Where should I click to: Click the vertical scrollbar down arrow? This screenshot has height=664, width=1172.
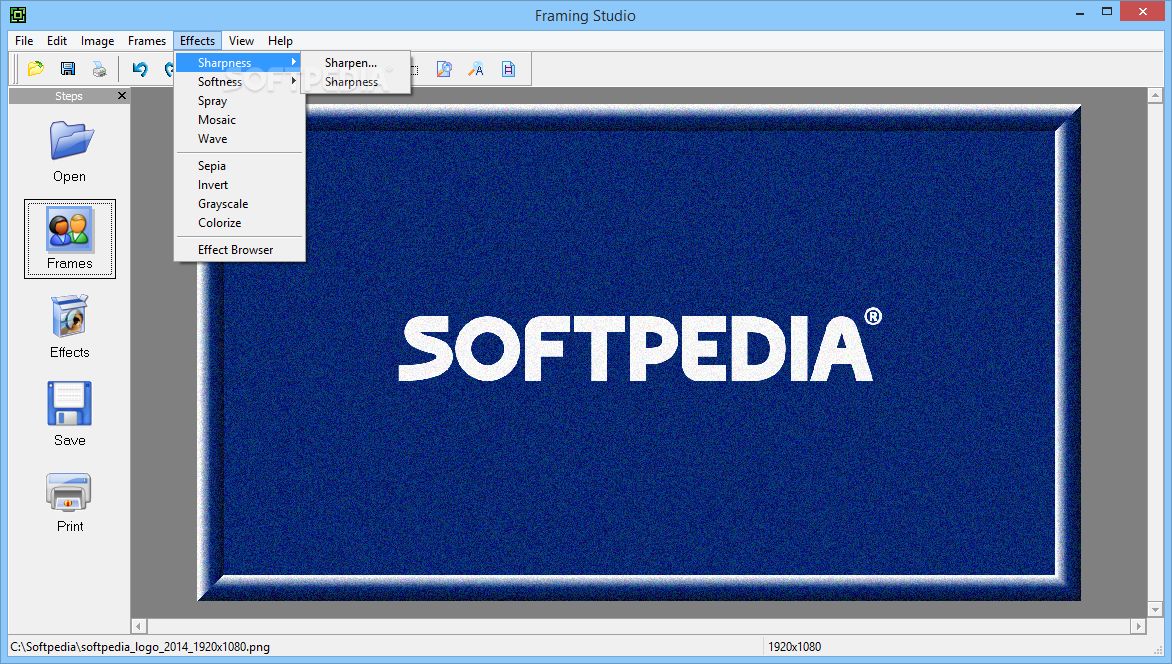point(1155,610)
